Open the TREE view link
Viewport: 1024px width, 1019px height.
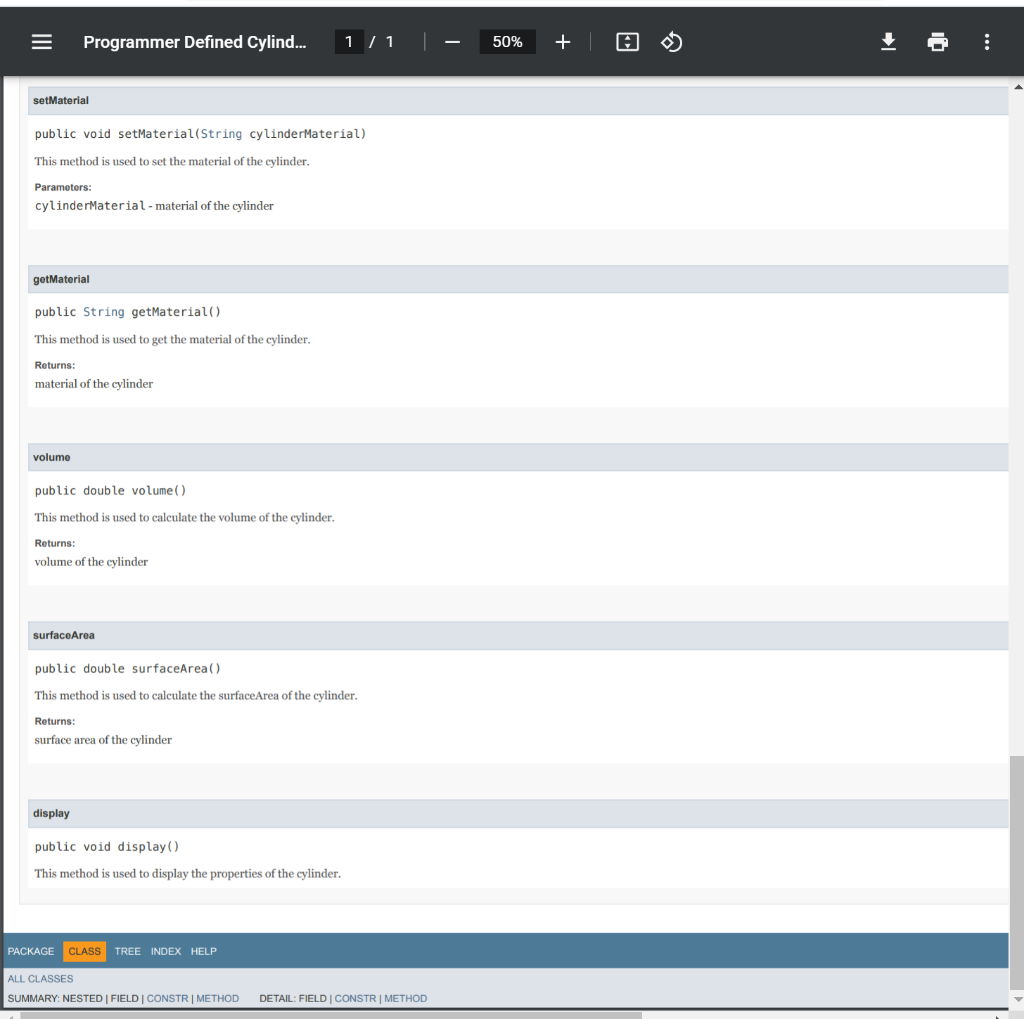[127, 951]
